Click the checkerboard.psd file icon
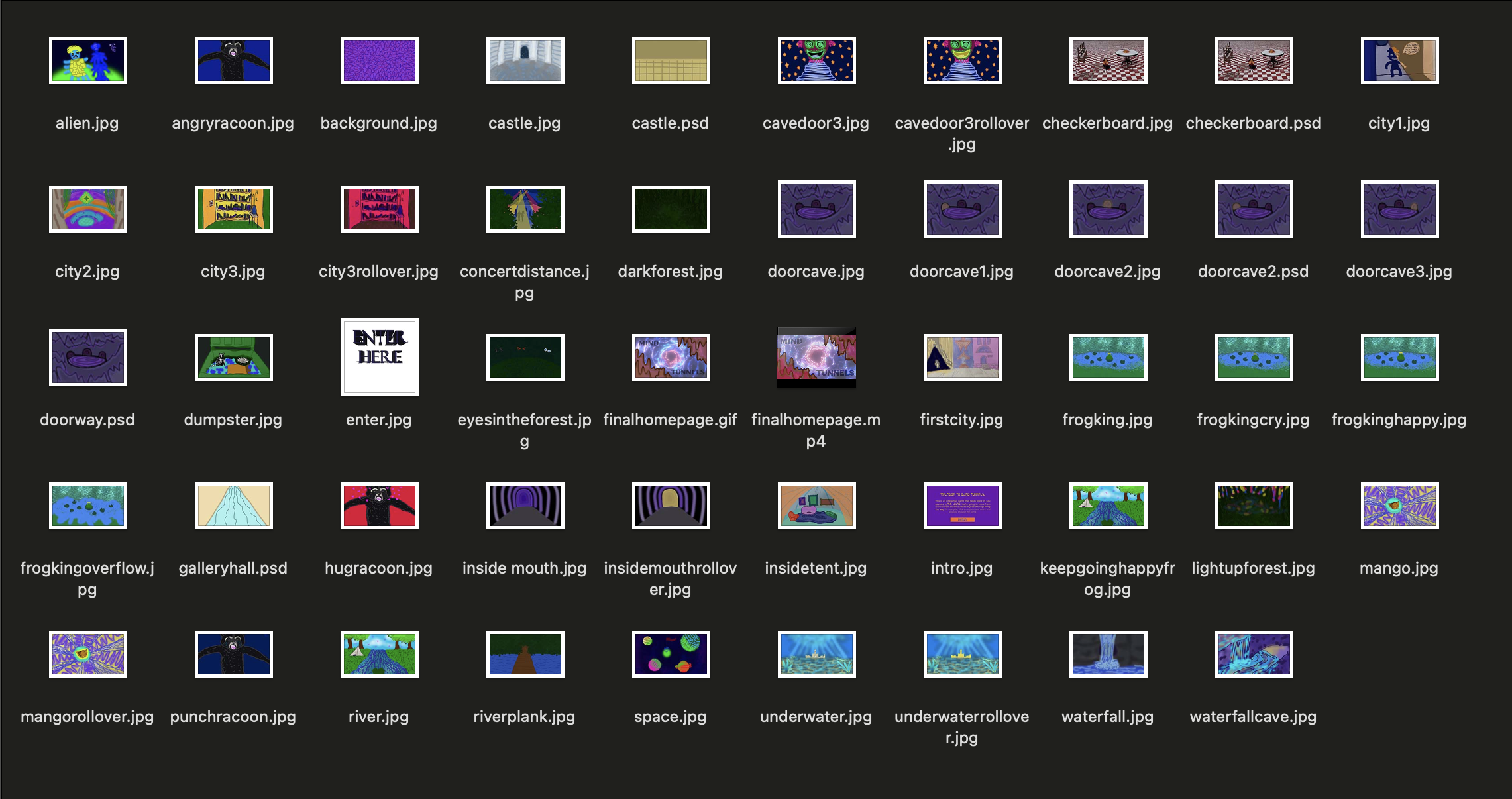This screenshot has height=799, width=1512. pyautogui.click(x=1254, y=60)
